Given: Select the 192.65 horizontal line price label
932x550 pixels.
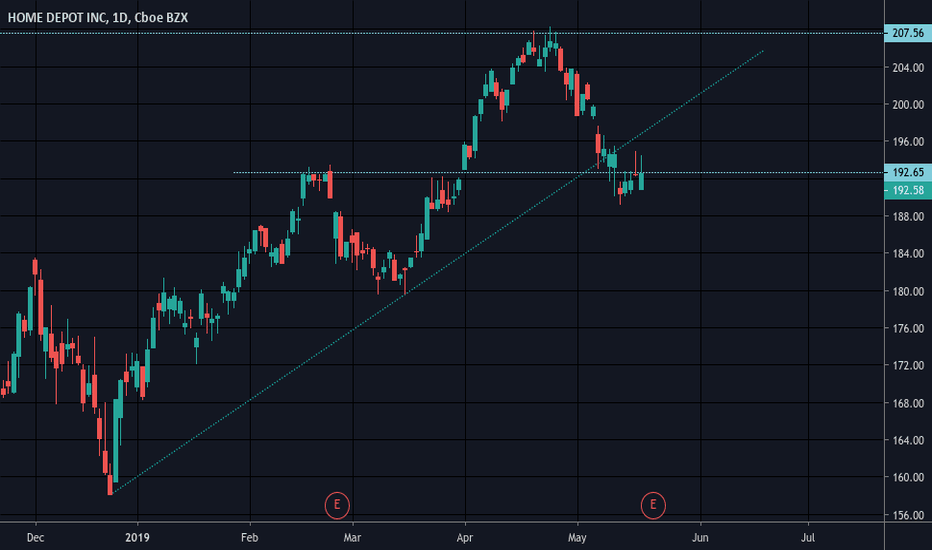Looking at the screenshot, I should point(908,172).
